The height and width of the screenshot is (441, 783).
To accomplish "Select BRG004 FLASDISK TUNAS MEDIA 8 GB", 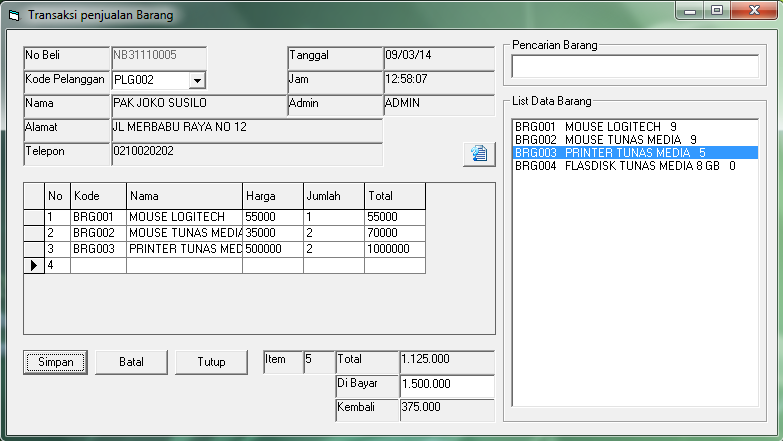I will (635, 166).
